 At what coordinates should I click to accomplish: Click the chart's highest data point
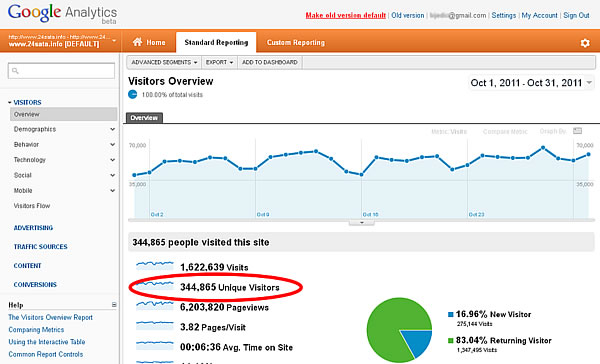543,147
